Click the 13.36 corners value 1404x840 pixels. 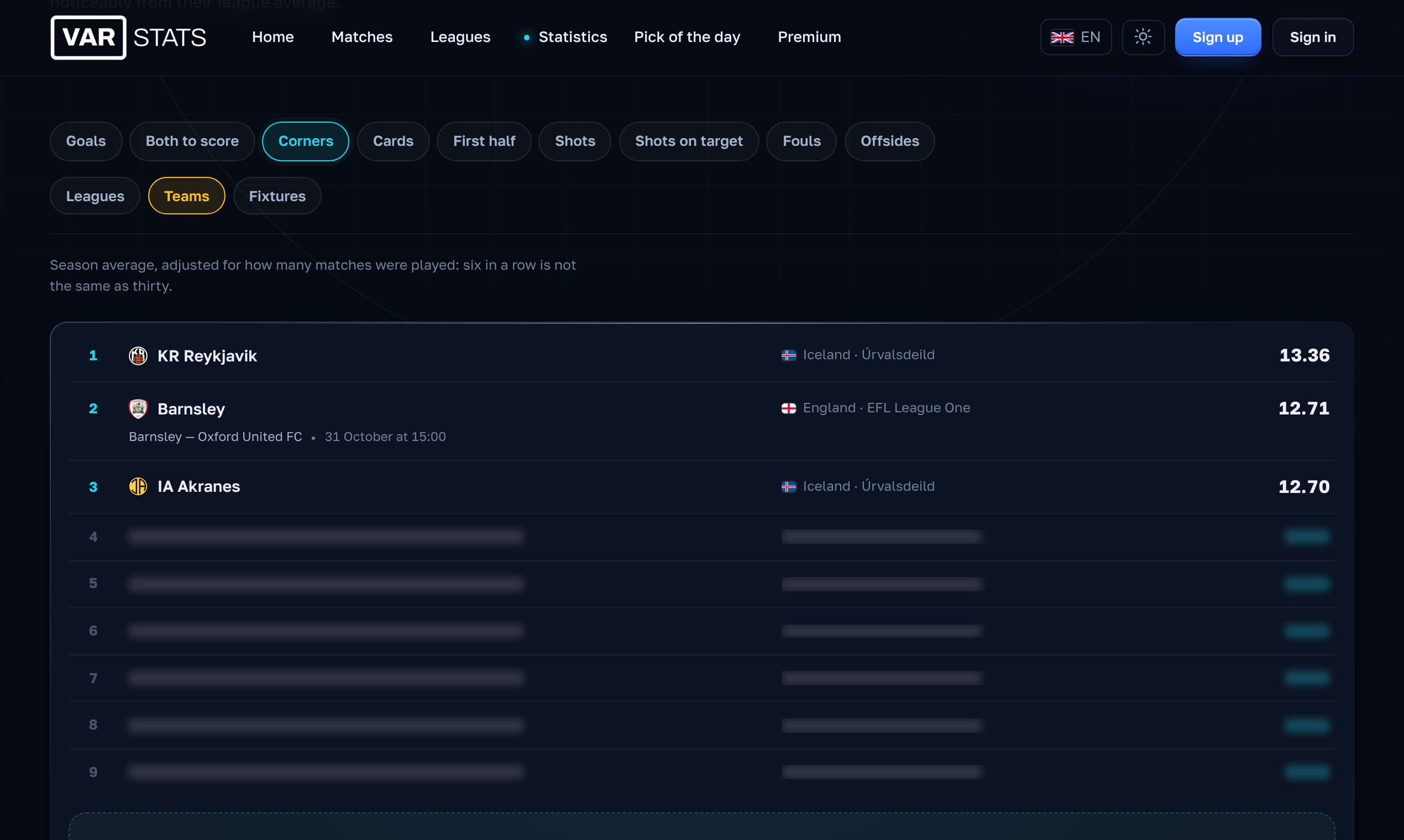tap(1305, 355)
